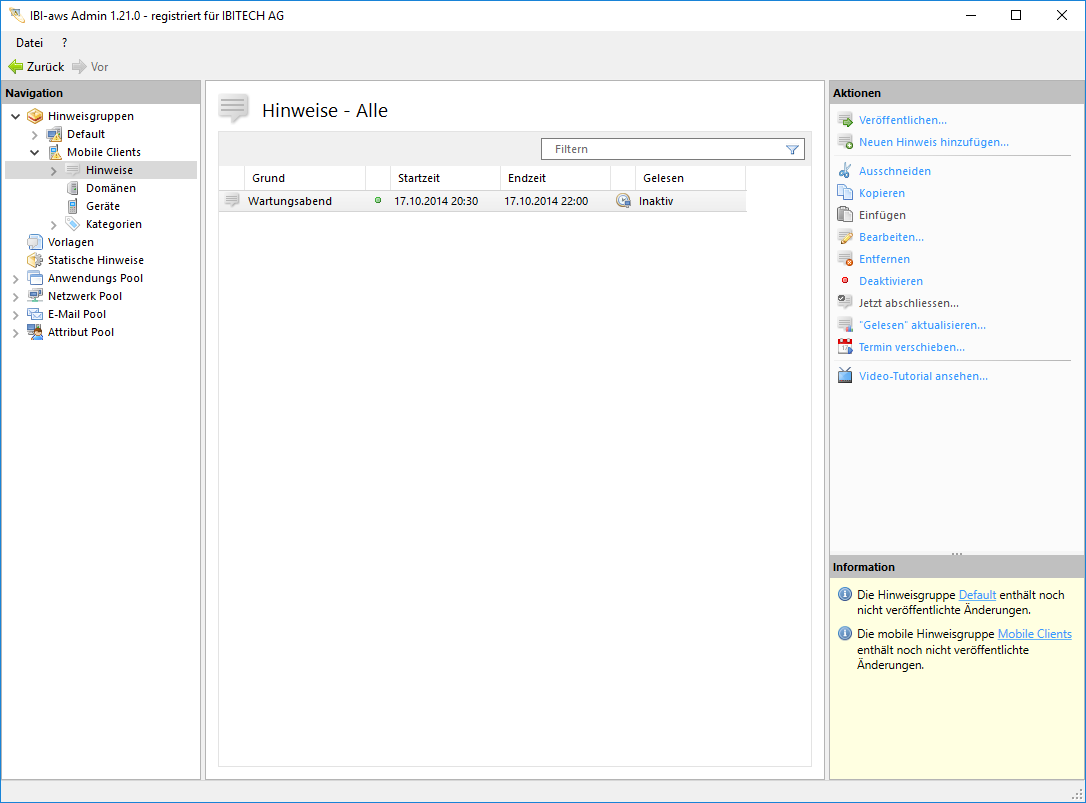Screen dimensions: 1086x803
Task: Click the Termin verschieben calendar icon
Action: point(845,347)
